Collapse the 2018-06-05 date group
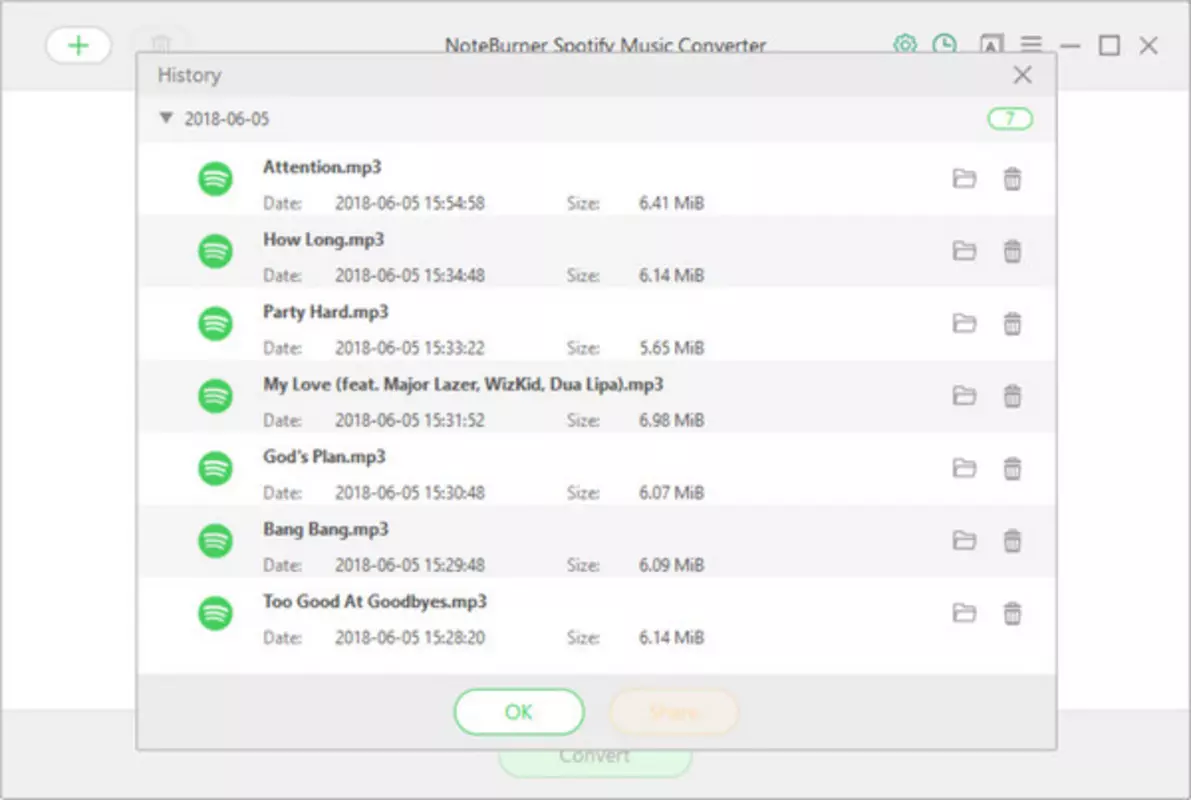The height and width of the screenshot is (800, 1191). 166,118
